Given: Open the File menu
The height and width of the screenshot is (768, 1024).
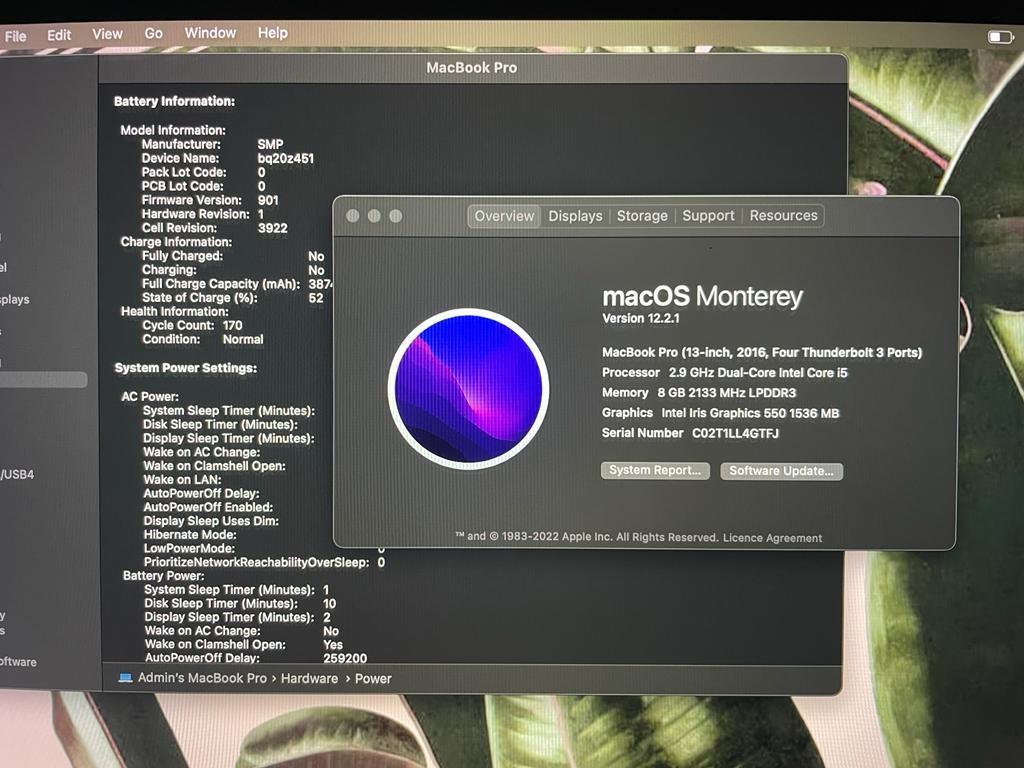Looking at the screenshot, I should tap(15, 36).
